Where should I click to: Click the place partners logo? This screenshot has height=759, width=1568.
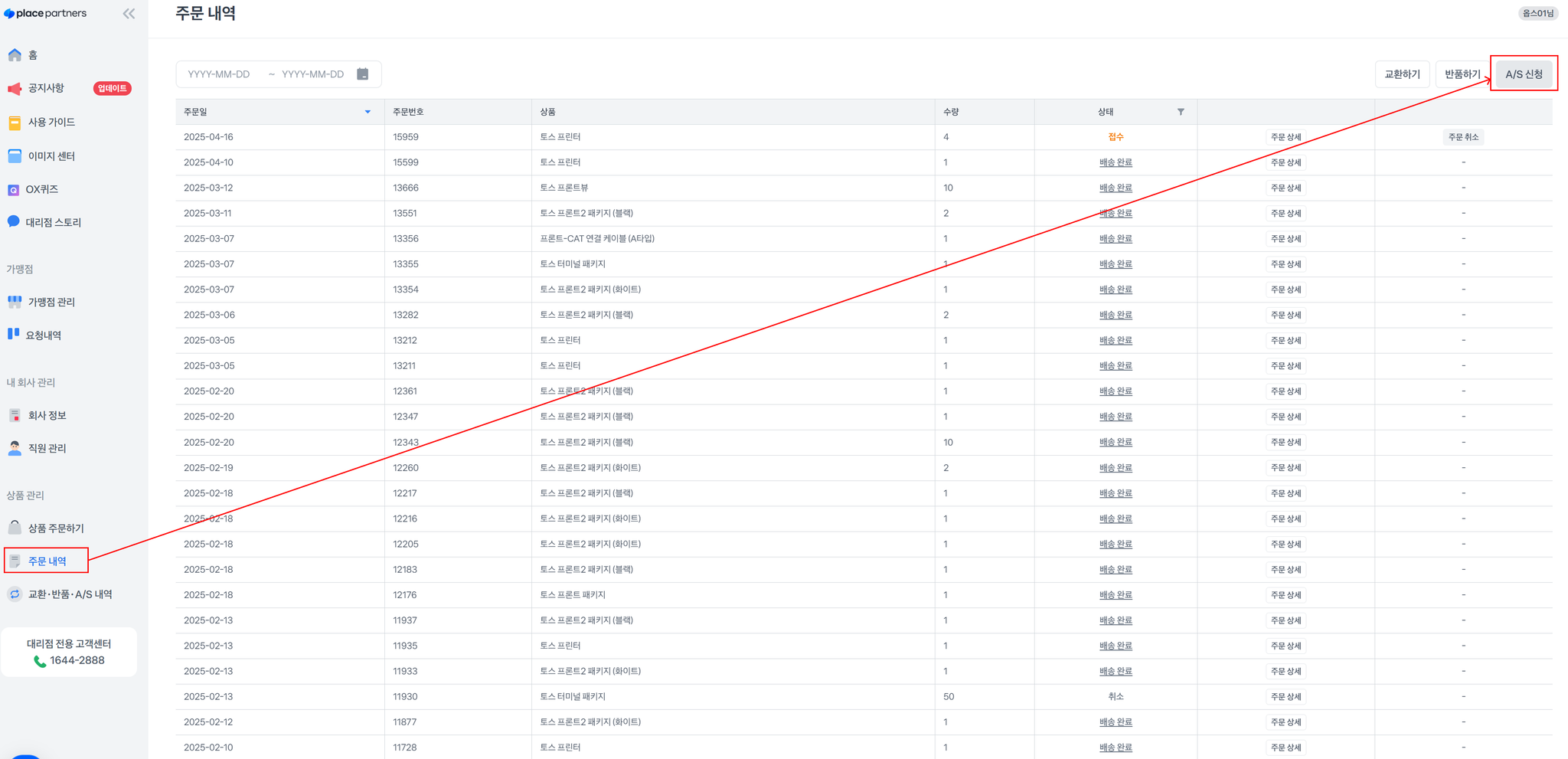click(x=45, y=14)
